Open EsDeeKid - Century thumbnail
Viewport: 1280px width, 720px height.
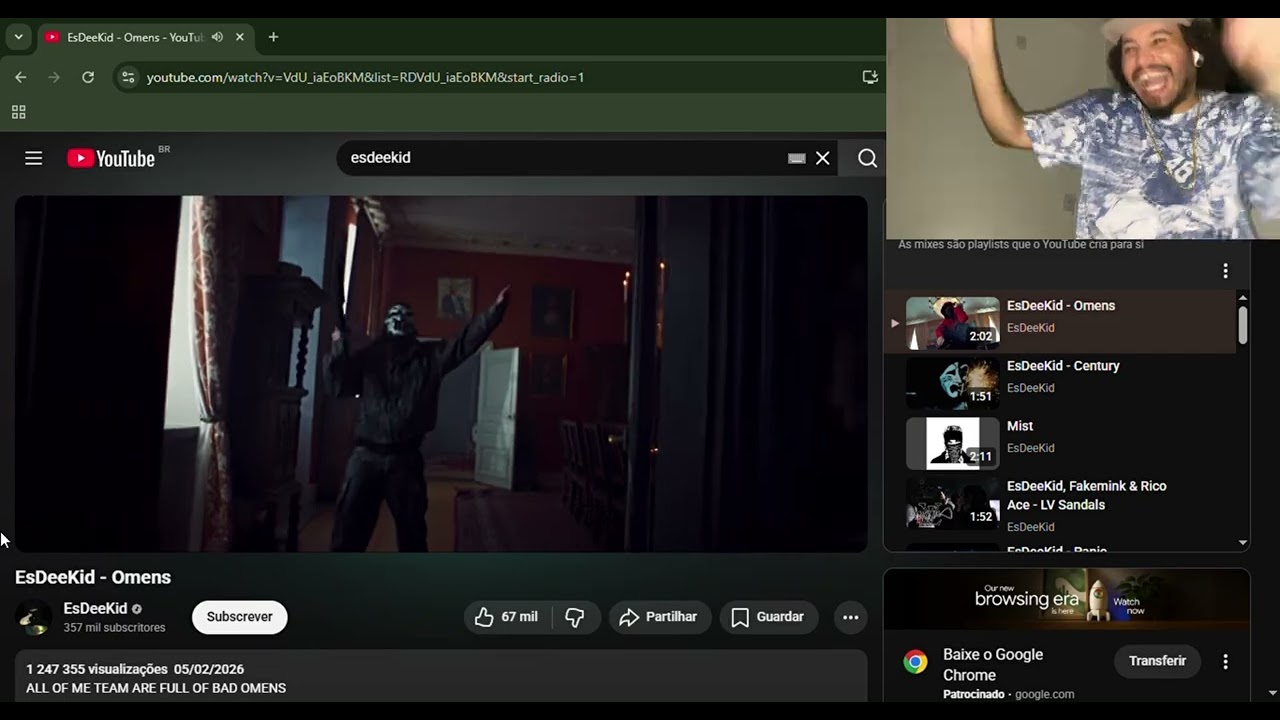tap(952, 383)
